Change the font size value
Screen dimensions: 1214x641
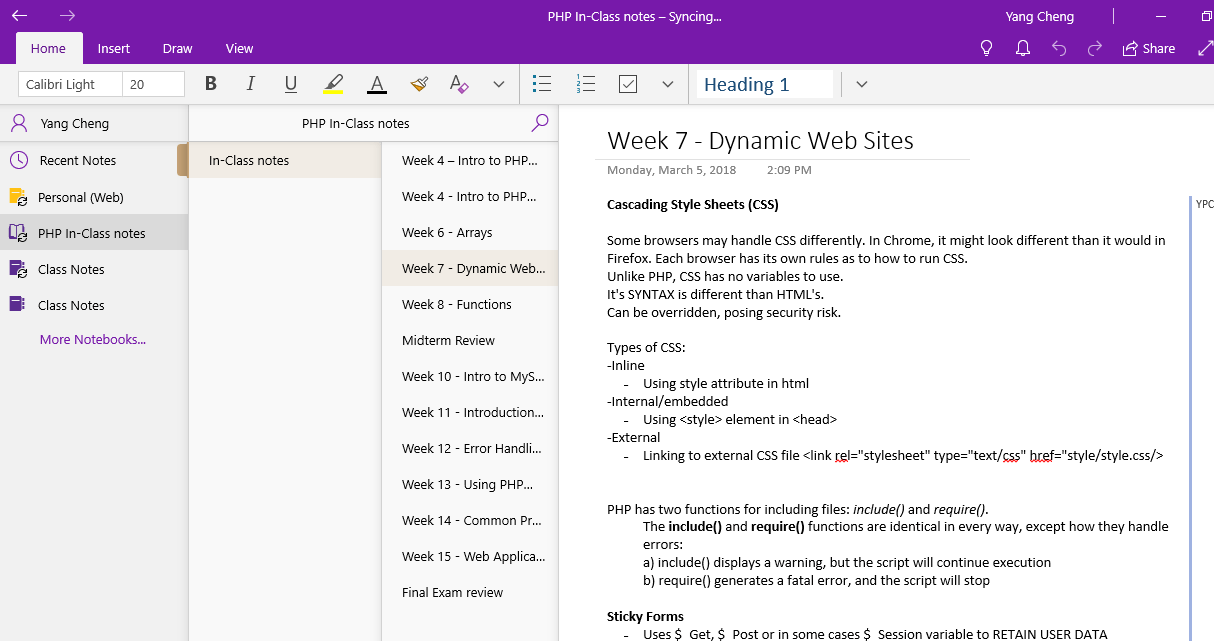tap(152, 84)
